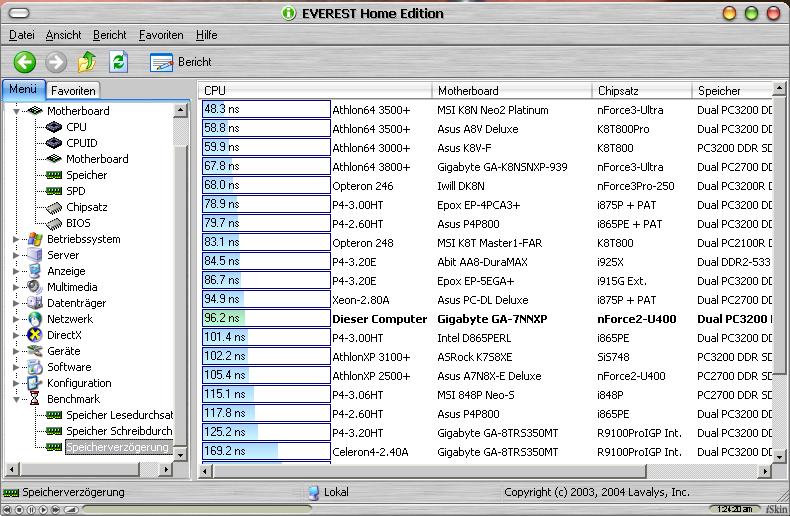Click the green 96.2 ns bar

pos(266,318)
